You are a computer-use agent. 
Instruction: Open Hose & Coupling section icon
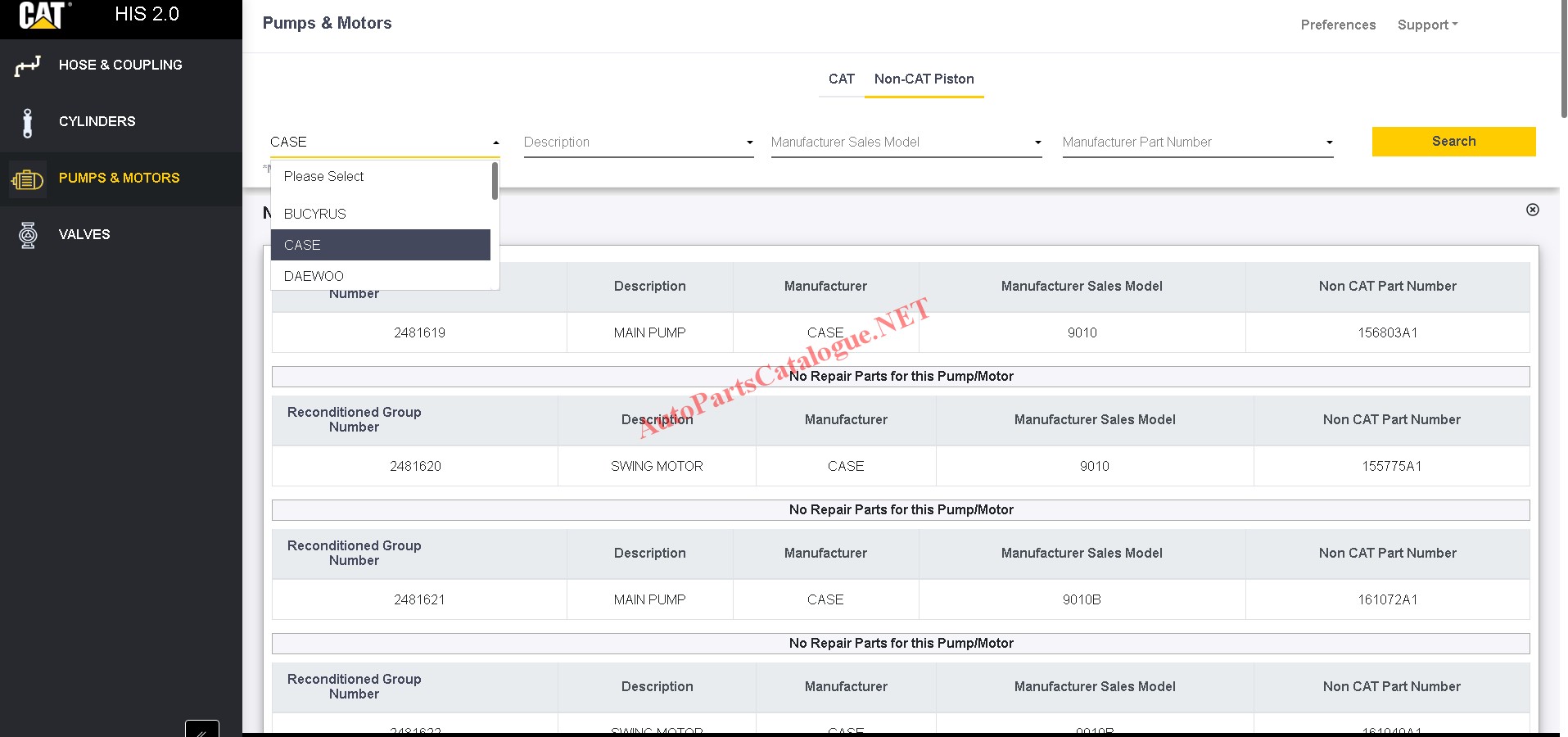coord(27,66)
